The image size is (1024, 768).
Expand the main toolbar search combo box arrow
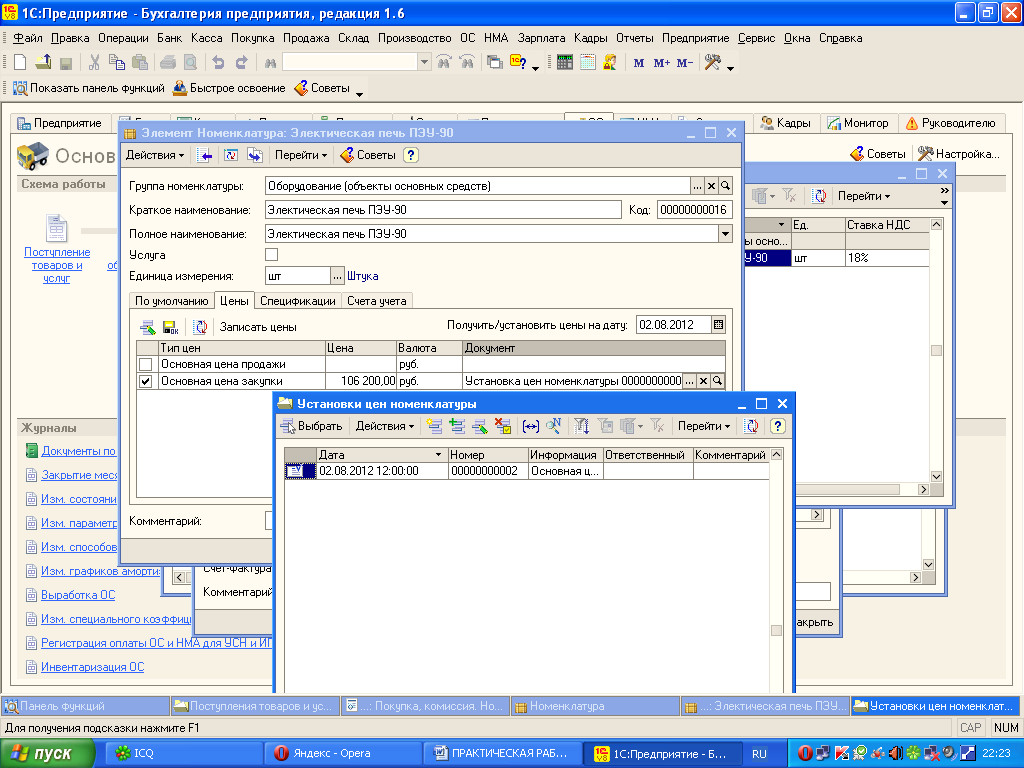pos(424,63)
